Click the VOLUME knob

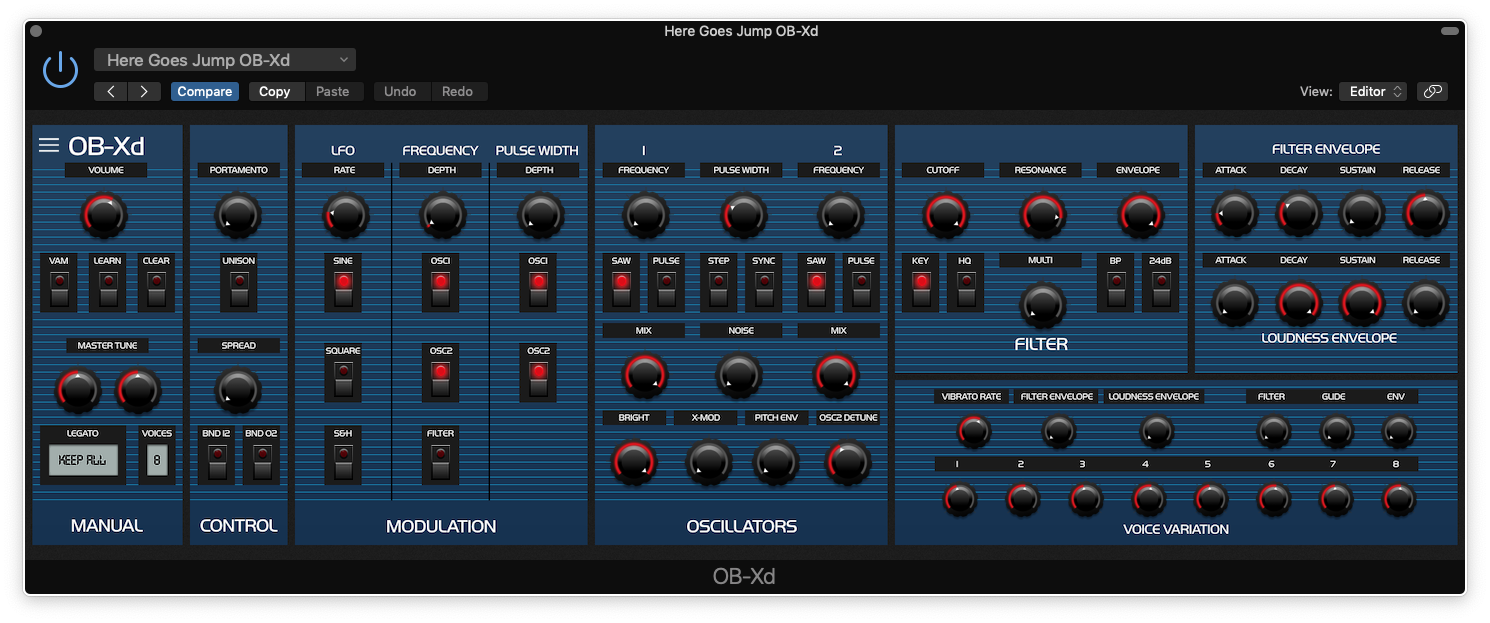click(x=105, y=215)
